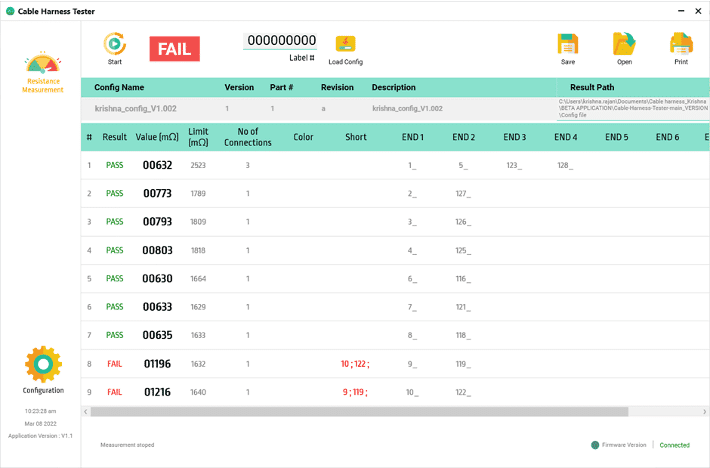Click the Part # column header
Image resolution: width=710 pixels, height=468 pixels.
click(282, 87)
